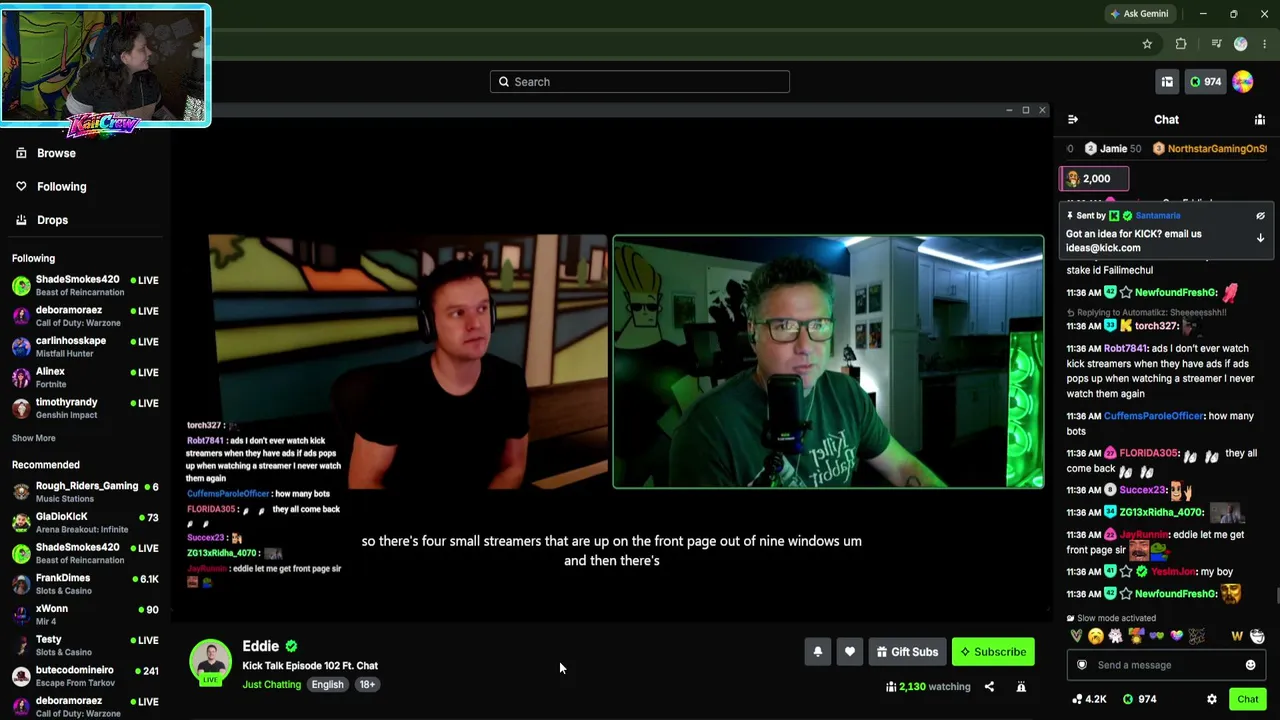Toggle the follow heart button for Eddie

click(x=850, y=652)
